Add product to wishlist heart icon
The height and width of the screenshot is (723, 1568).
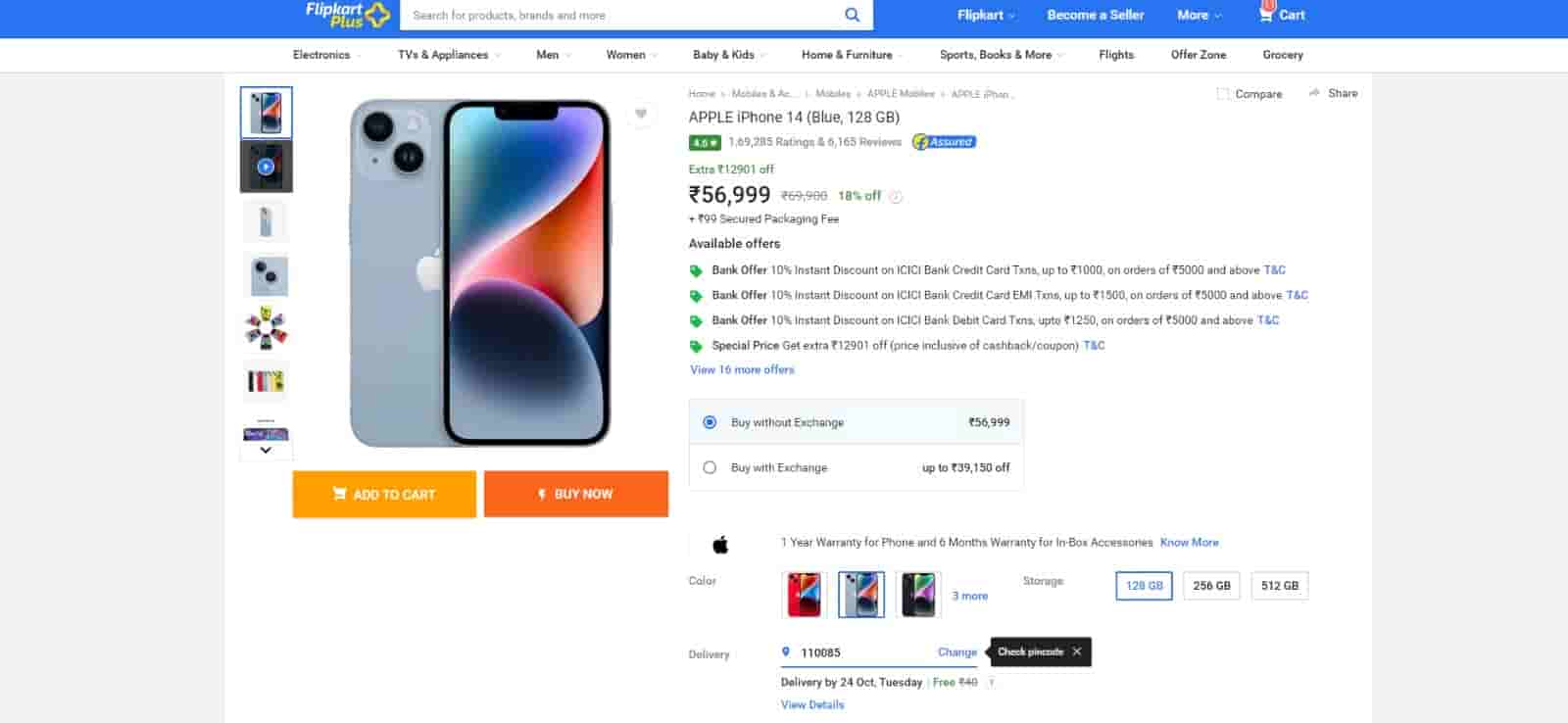(641, 114)
